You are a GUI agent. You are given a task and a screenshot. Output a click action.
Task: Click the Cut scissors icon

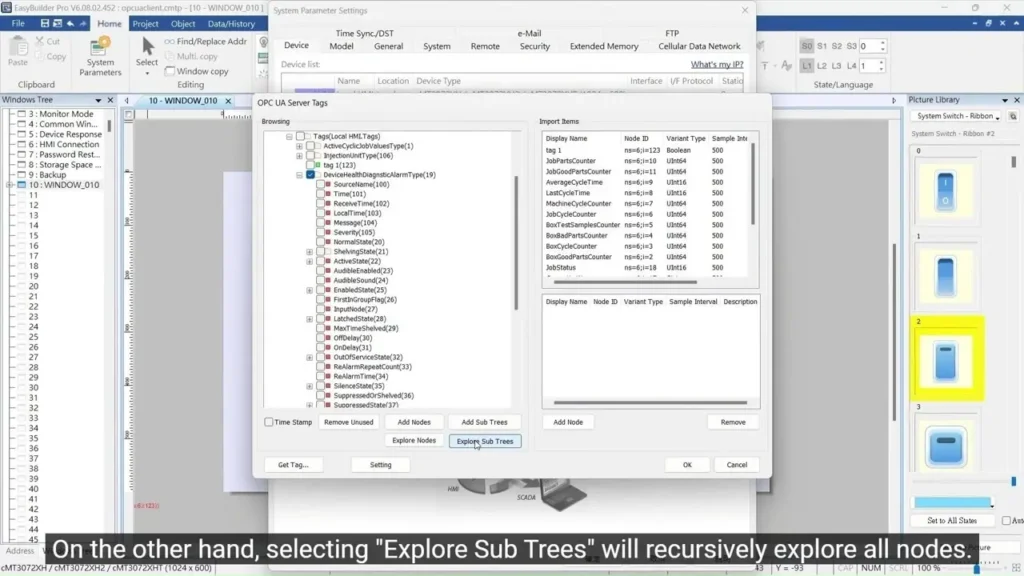pyautogui.click(x=47, y=42)
